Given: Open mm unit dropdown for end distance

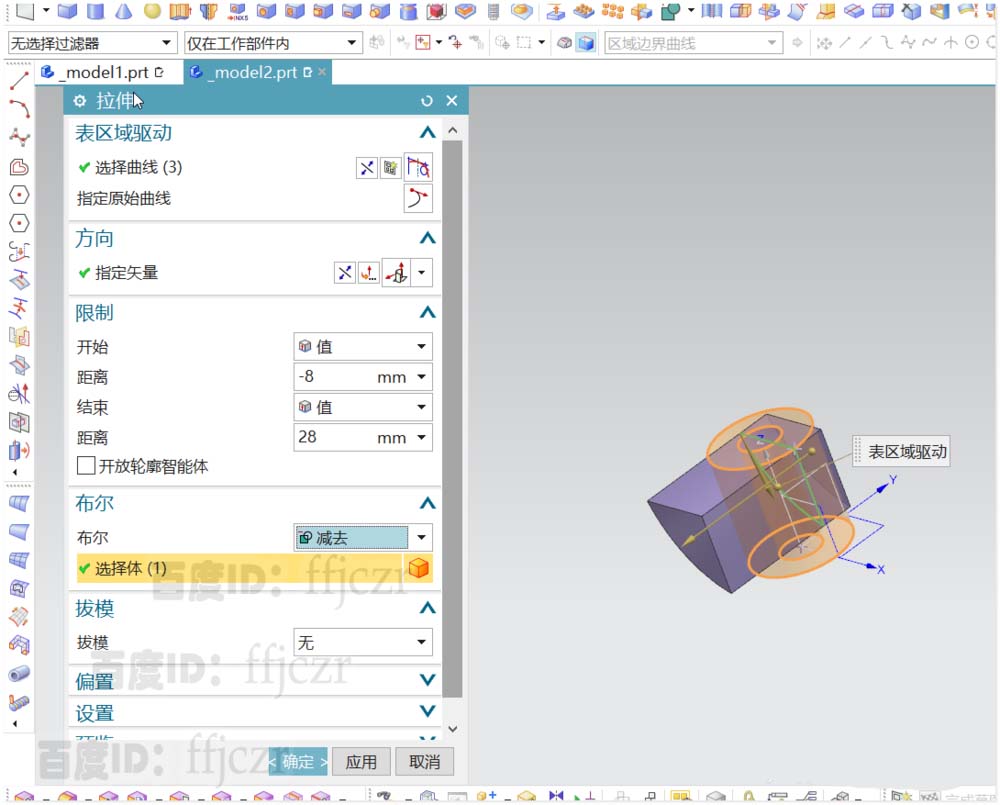Looking at the screenshot, I should pyautogui.click(x=422, y=438).
